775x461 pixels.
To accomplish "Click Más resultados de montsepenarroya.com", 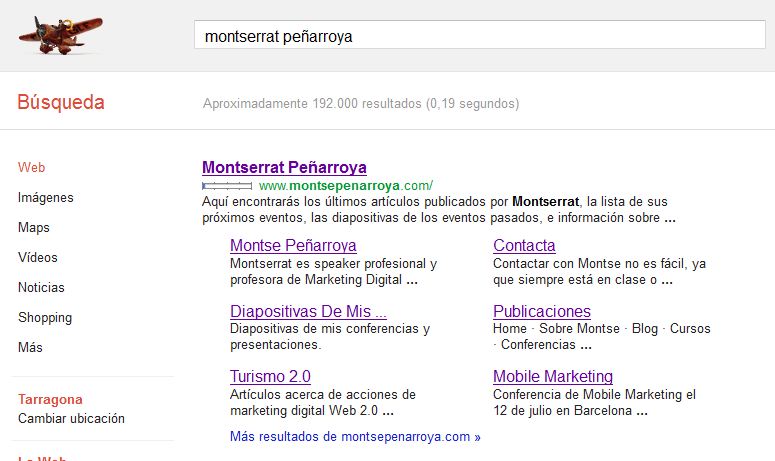I will click(355, 437).
